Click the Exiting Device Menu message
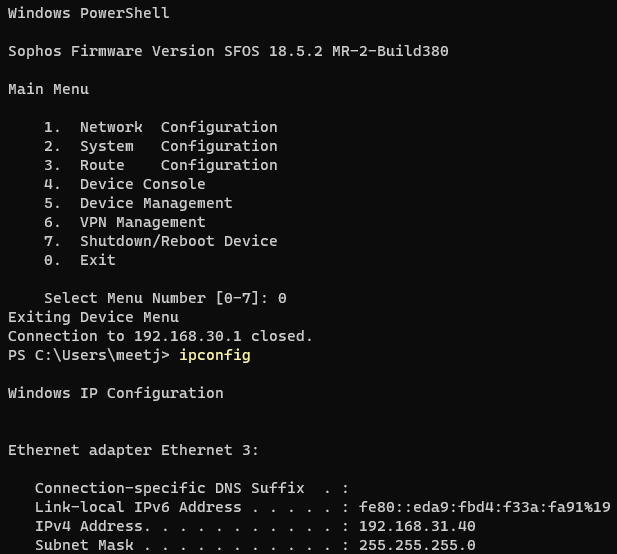Screen dimensions: 617x554 click(93, 317)
